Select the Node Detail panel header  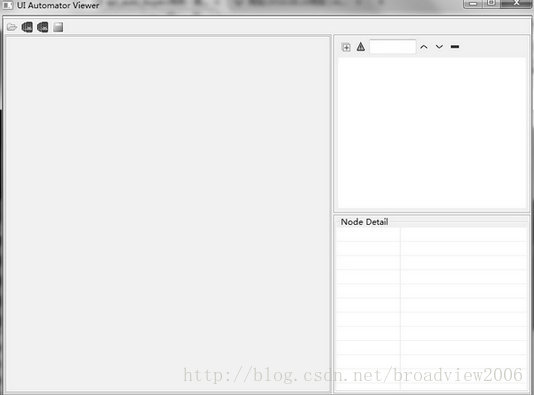pyautogui.click(x=364, y=222)
